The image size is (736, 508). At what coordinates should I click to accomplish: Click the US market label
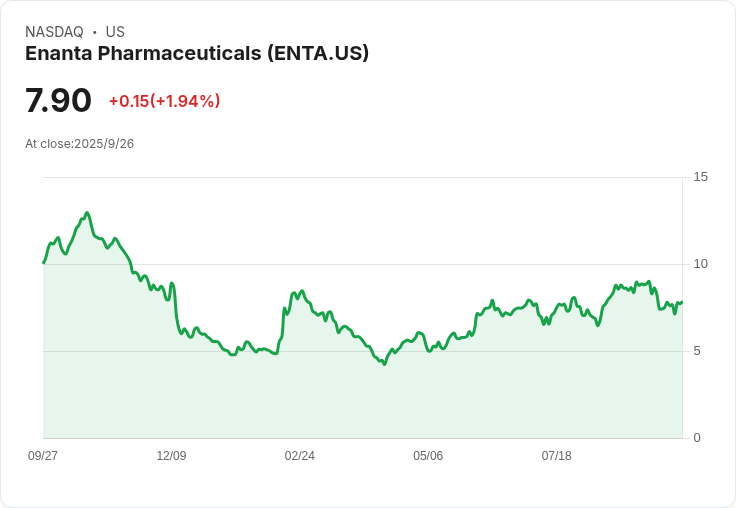tap(115, 32)
